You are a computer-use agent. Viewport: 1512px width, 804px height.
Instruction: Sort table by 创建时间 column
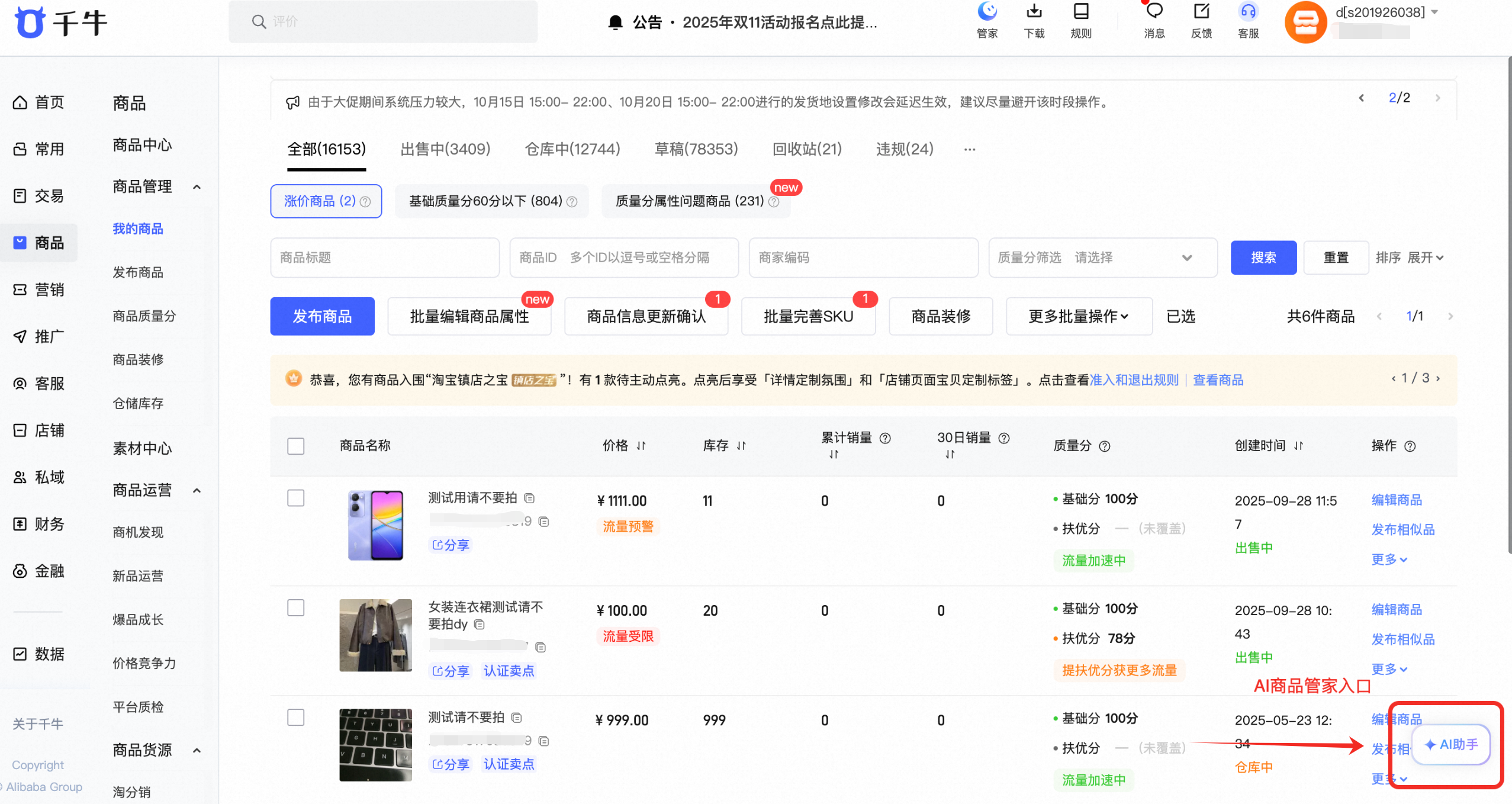tap(1299, 446)
